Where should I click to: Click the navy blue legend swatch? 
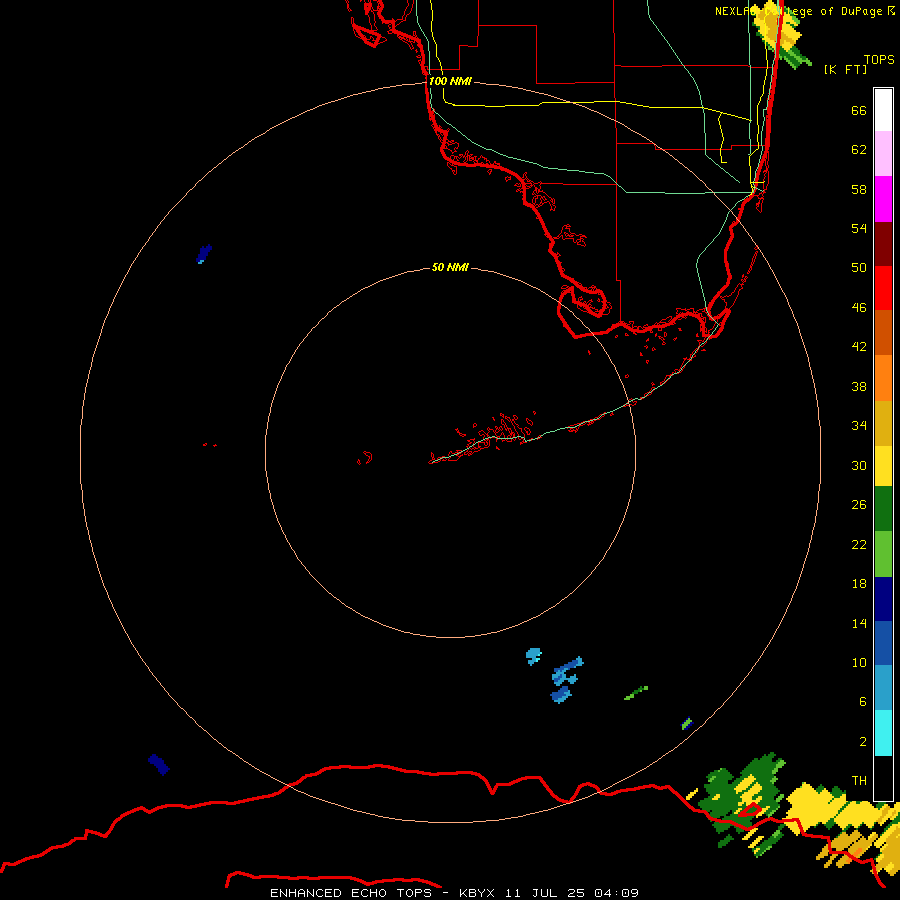[x=883, y=599]
